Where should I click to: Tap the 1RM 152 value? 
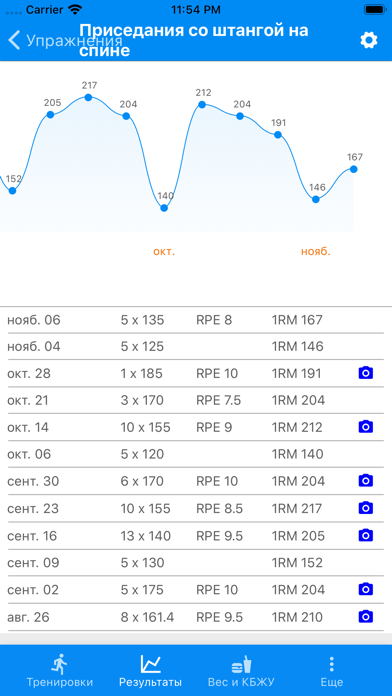pyautogui.click(x=297, y=563)
